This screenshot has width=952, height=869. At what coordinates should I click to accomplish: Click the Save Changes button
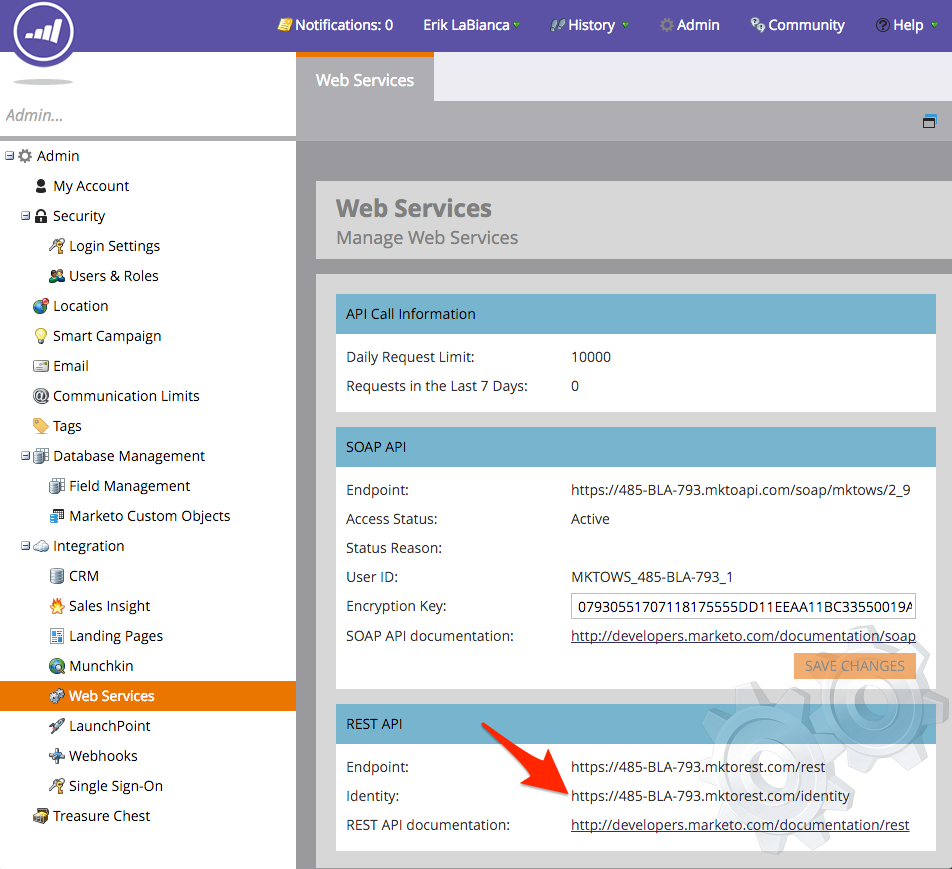point(854,666)
